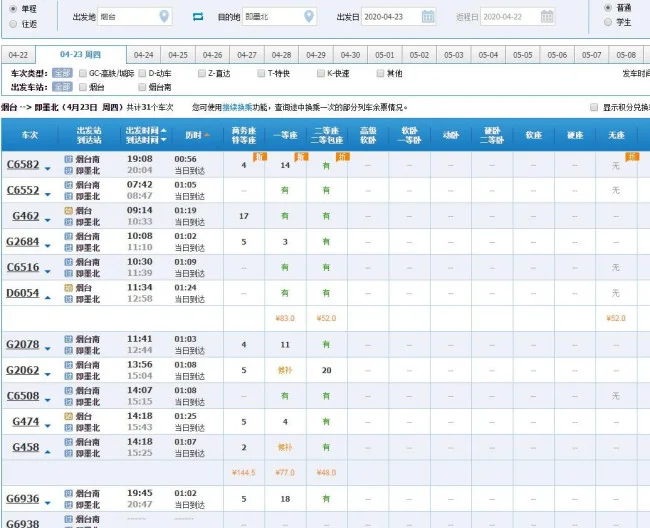Check 其他 train type checkbox
The height and width of the screenshot is (528, 650).
380,73
